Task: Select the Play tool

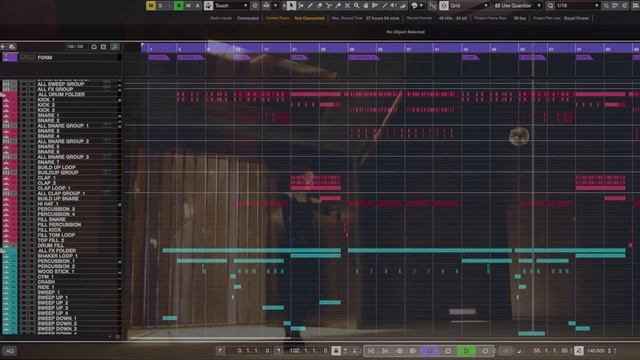Action: tap(375, 5)
